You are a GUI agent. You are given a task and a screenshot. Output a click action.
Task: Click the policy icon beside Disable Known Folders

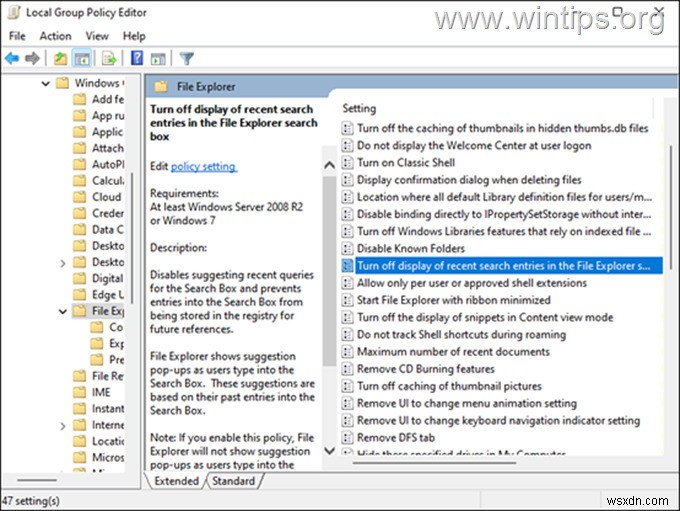coord(347,249)
